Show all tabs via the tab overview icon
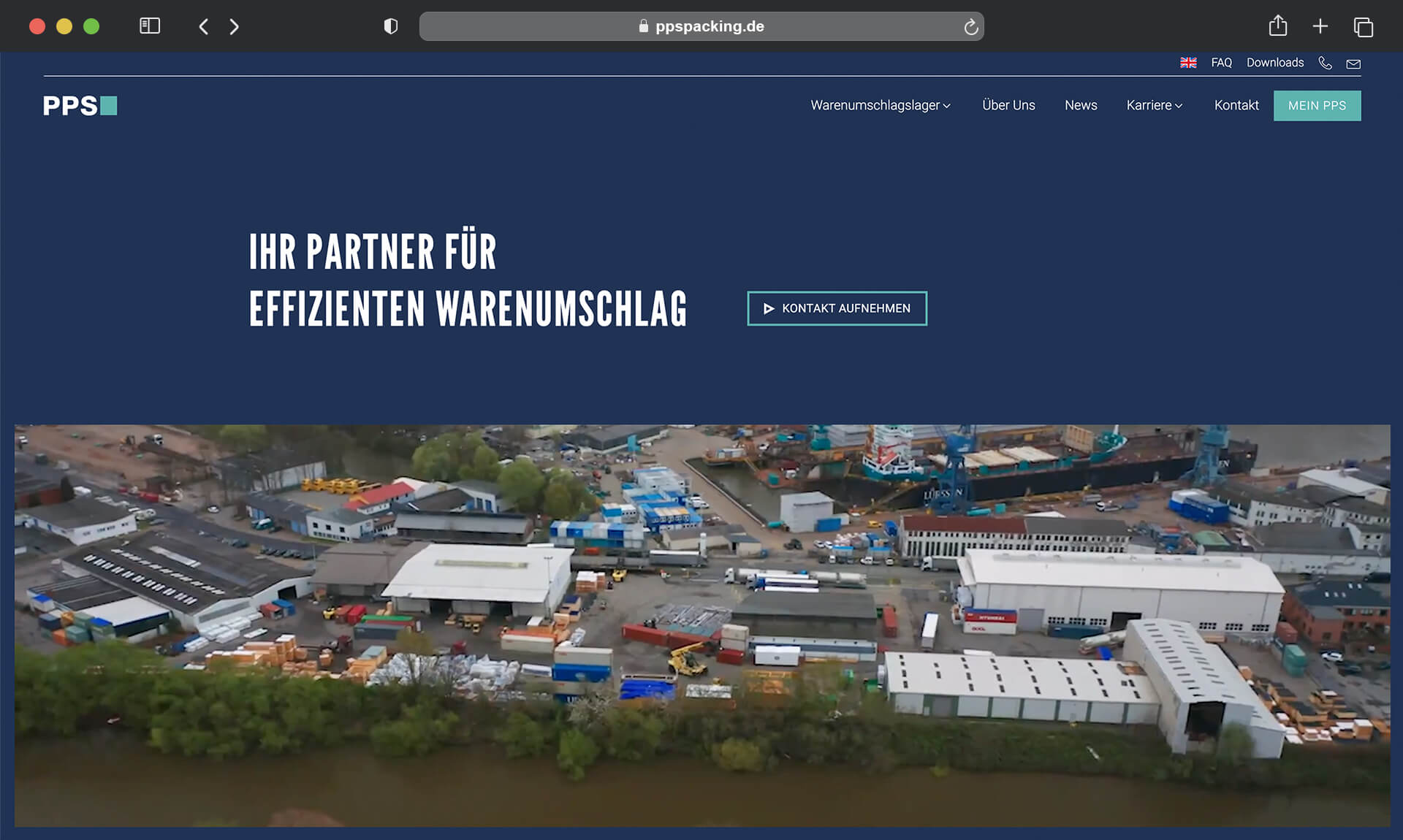 coord(1364,26)
